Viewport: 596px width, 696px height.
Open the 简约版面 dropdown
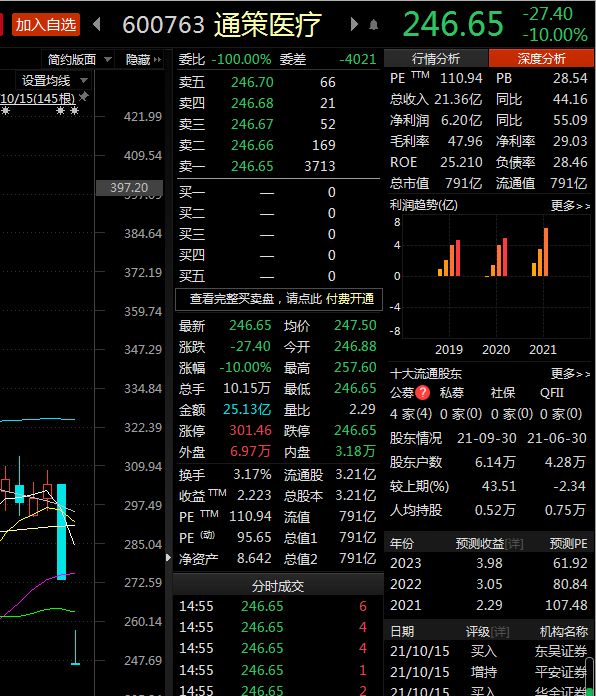[78, 59]
